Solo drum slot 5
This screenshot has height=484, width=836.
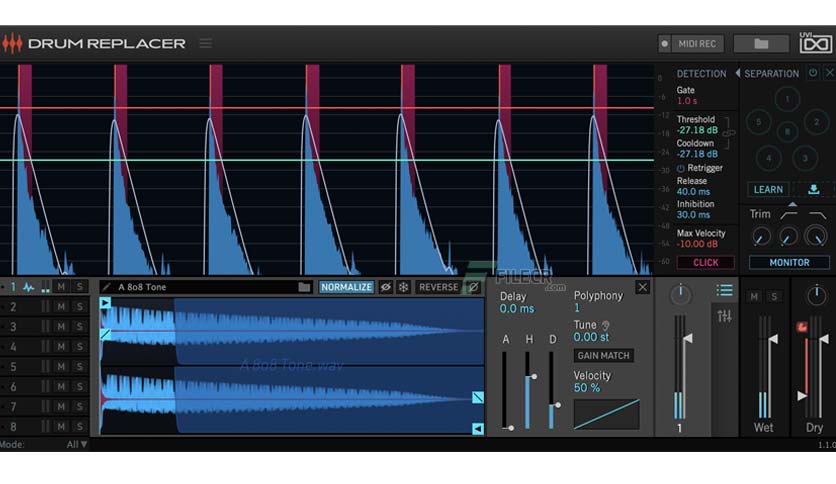pyautogui.click(x=79, y=366)
